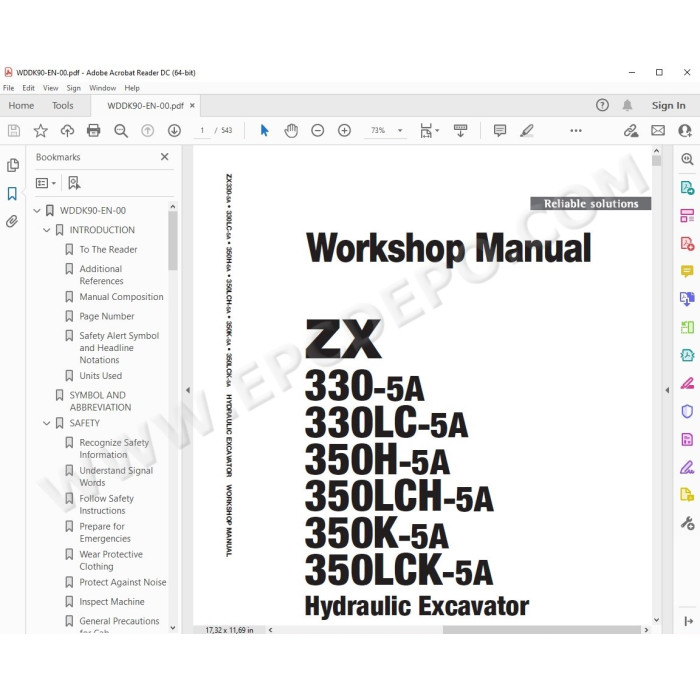Close the WDDK90-EN-00.pdf tab
700x700 pixels.
click(x=192, y=105)
